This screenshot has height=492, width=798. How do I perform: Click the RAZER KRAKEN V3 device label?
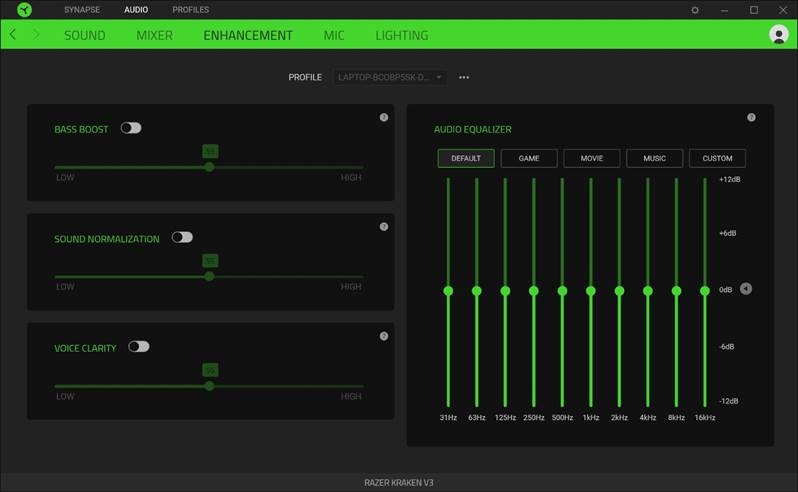[x=398, y=482]
